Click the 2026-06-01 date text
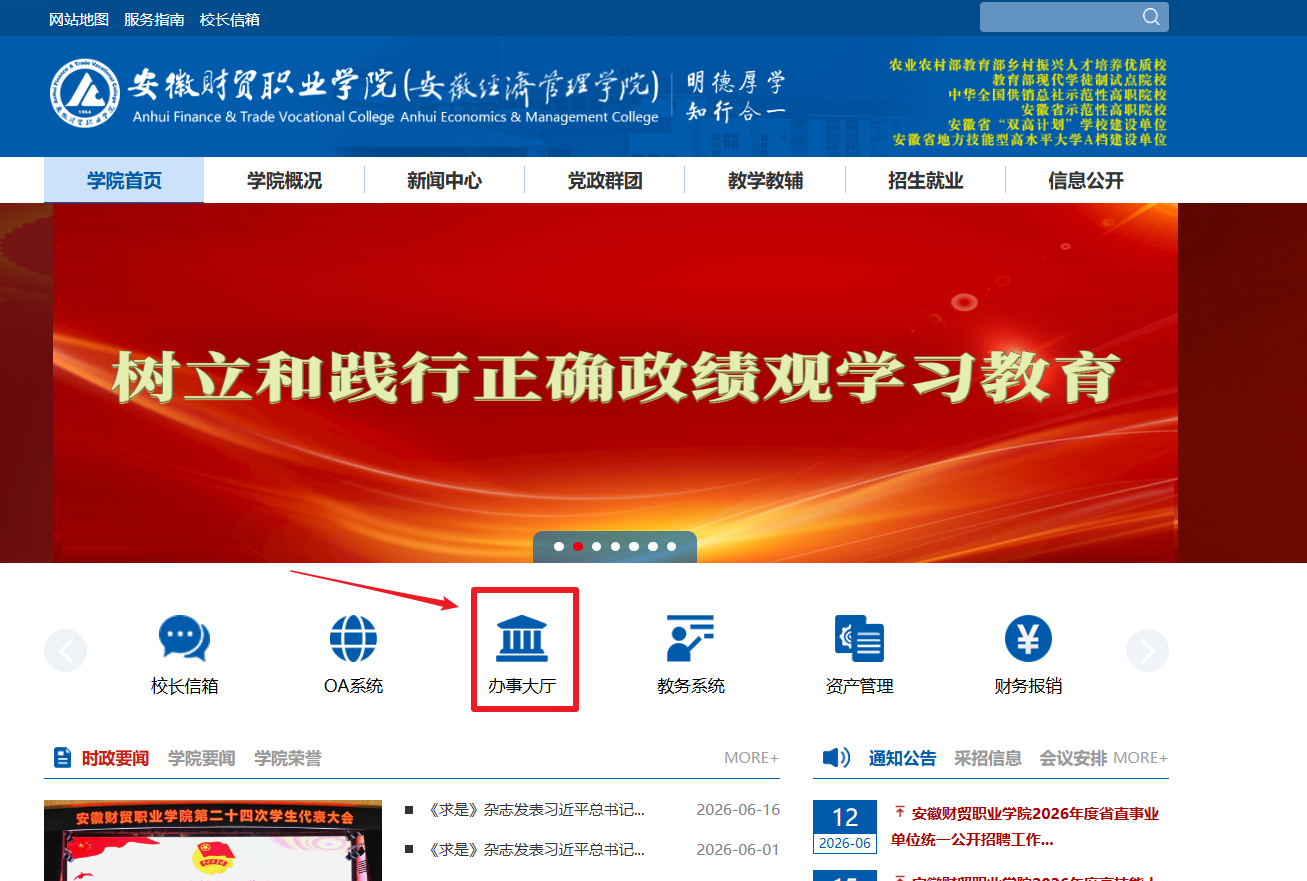Viewport: 1307px width, 881px height. point(738,850)
